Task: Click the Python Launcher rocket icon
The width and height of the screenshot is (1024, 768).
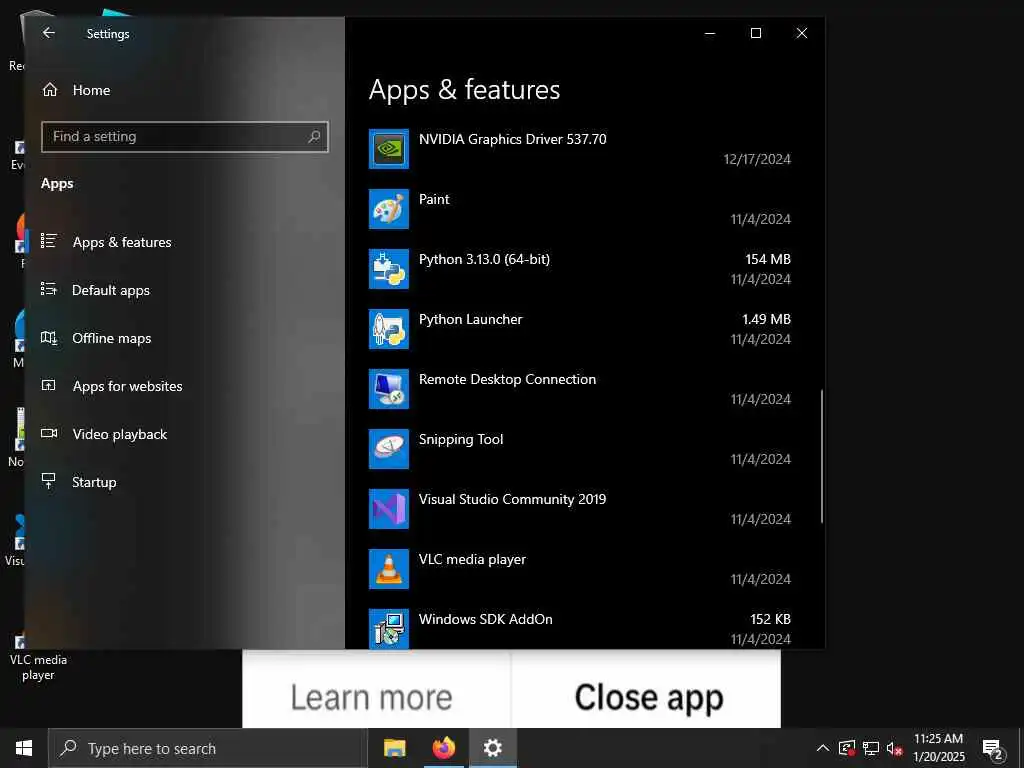Action: point(389,329)
